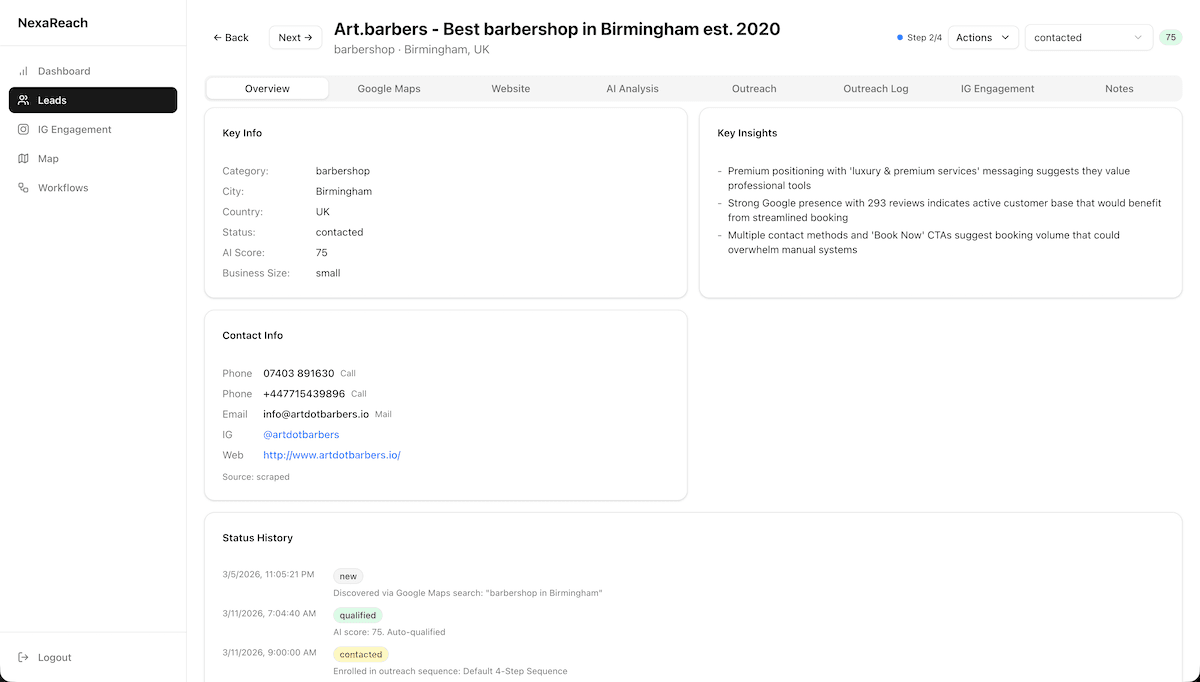
Task: Open the AI Analysis tab
Action: click(x=632, y=88)
